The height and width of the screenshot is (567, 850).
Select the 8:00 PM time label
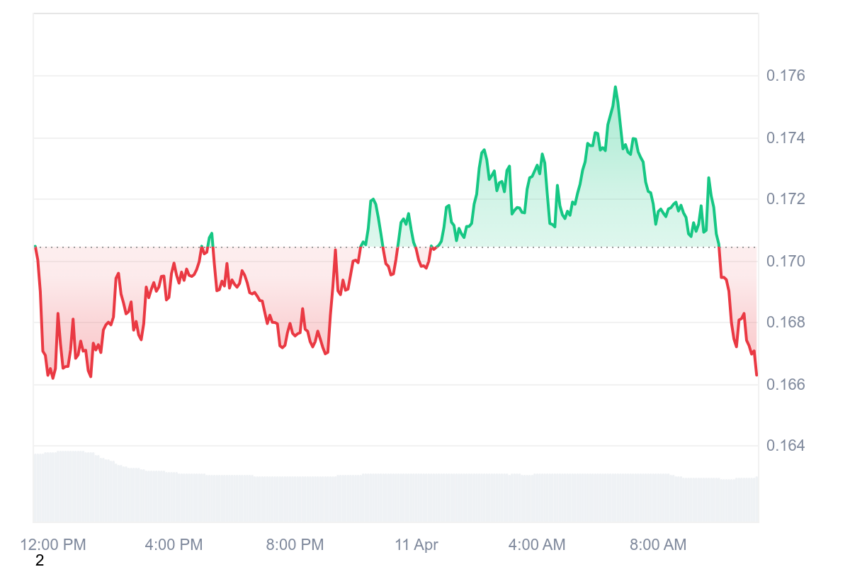[x=294, y=545]
